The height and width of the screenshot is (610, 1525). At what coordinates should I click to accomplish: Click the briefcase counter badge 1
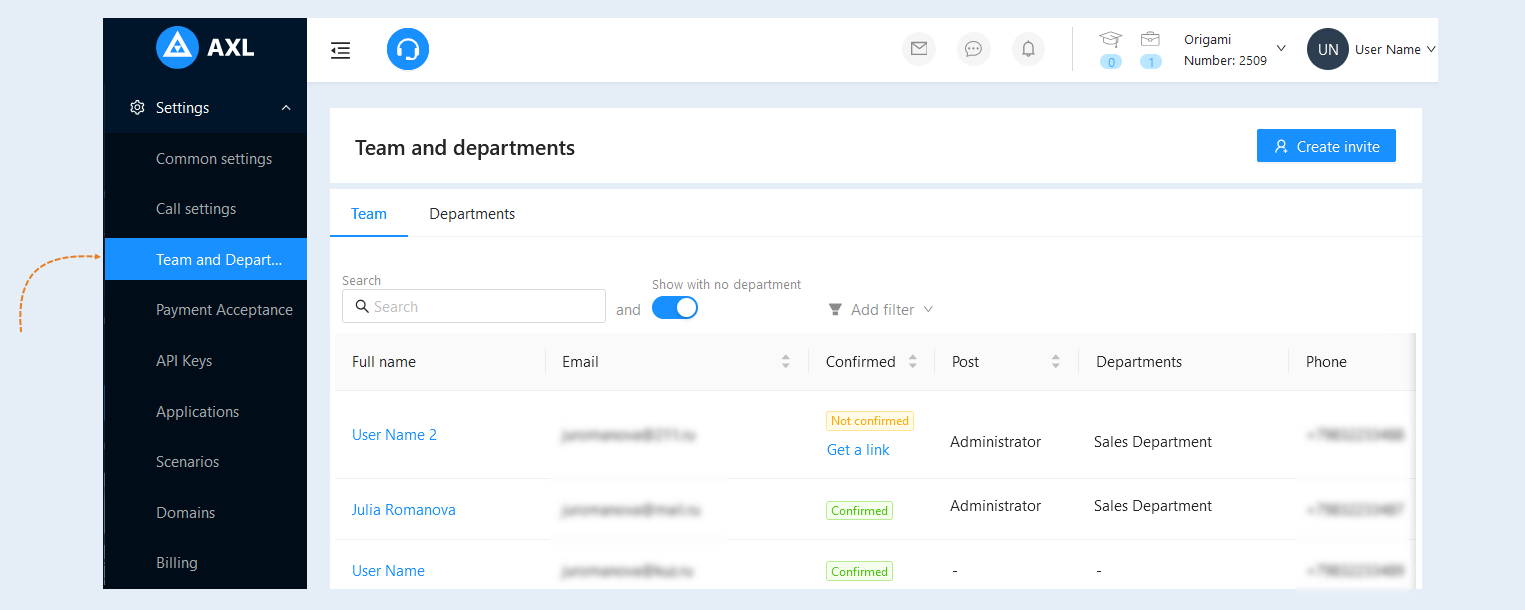(1151, 62)
